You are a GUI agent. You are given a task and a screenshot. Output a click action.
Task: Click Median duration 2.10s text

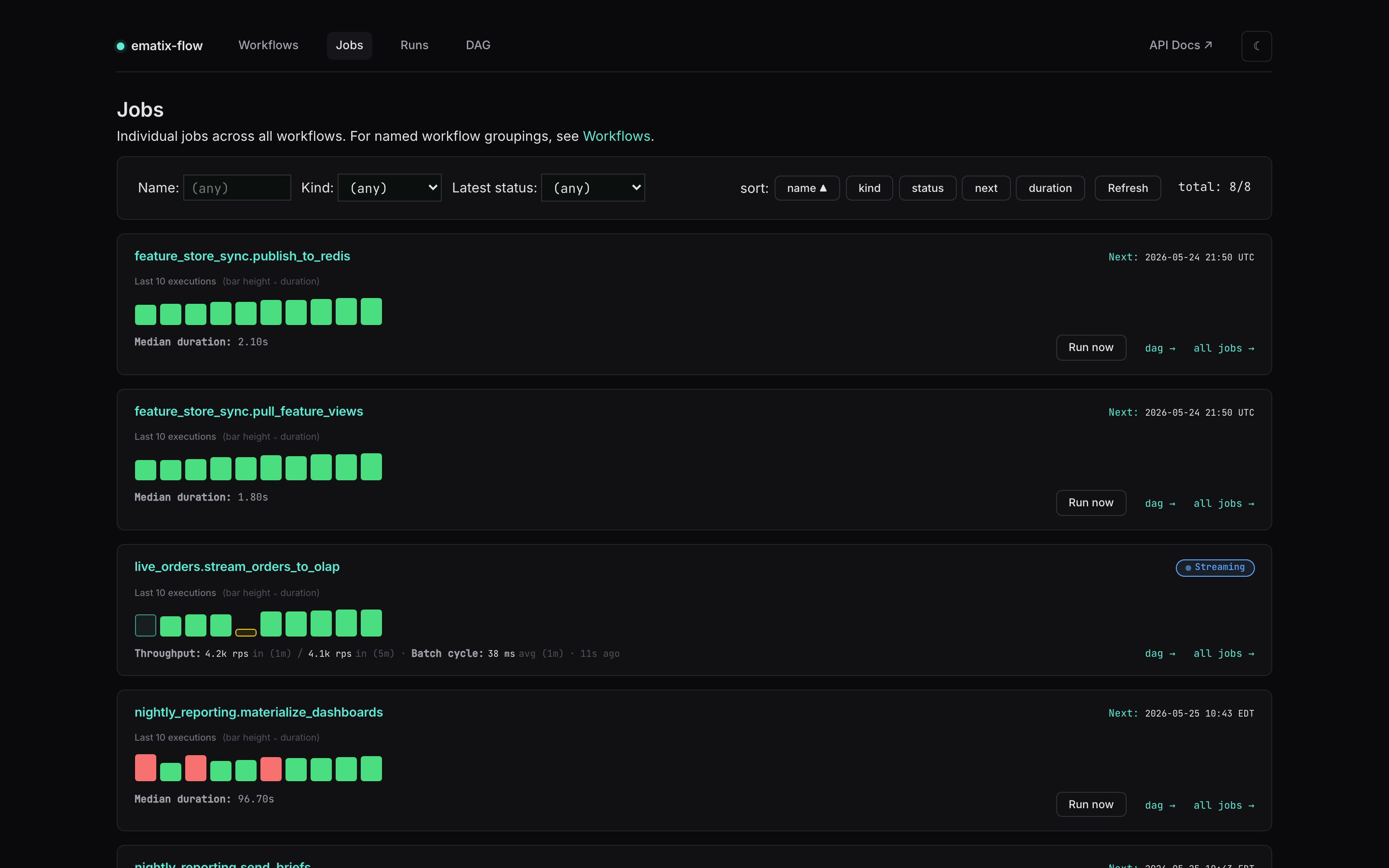tap(201, 342)
